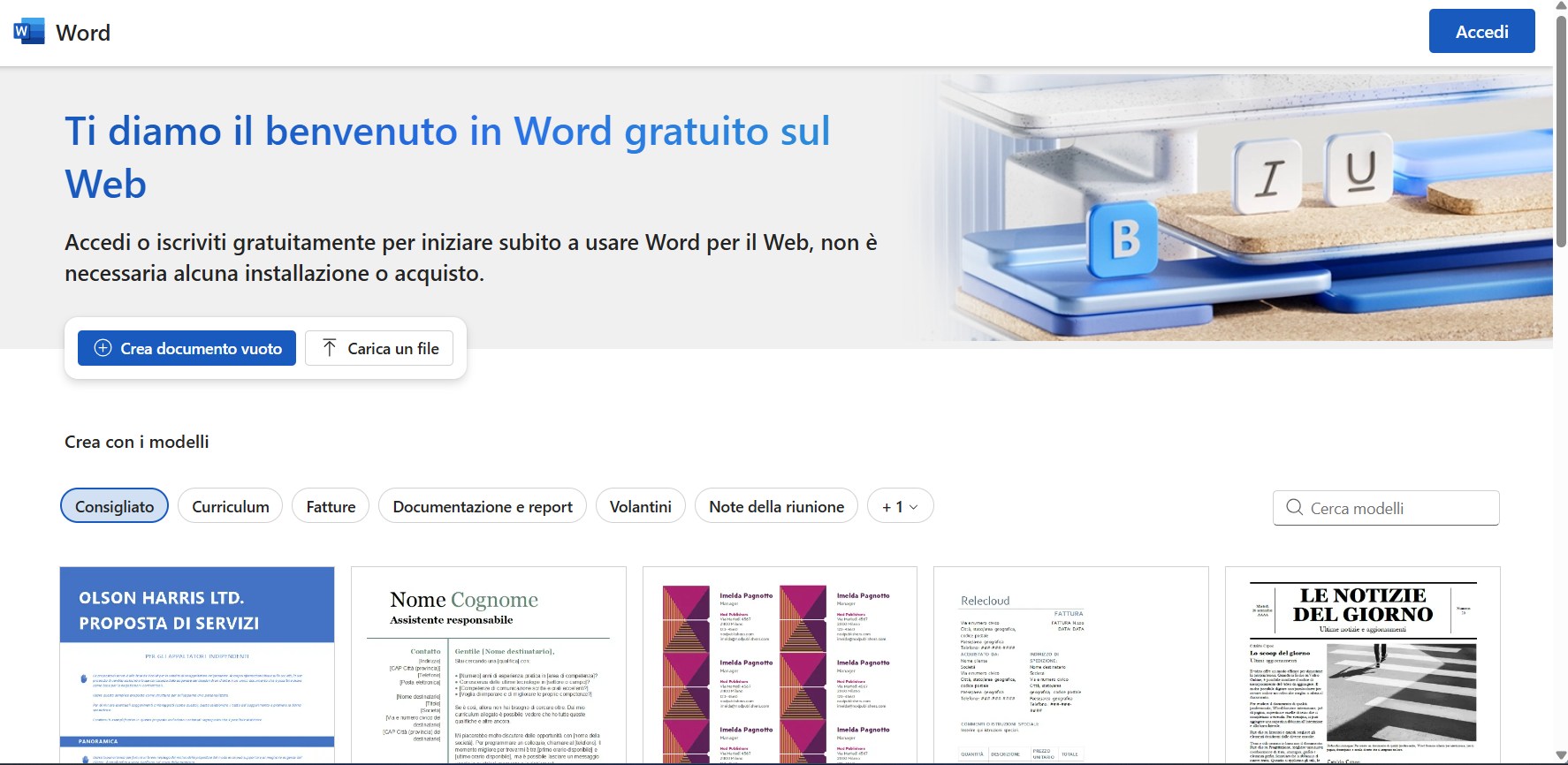Switch to the Curriculum template filter

tap(231, 506)
